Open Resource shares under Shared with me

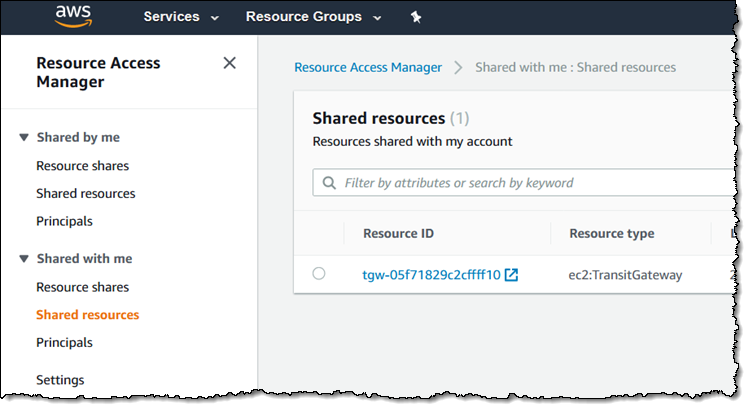pyautogui.click(x=82, y=287)
